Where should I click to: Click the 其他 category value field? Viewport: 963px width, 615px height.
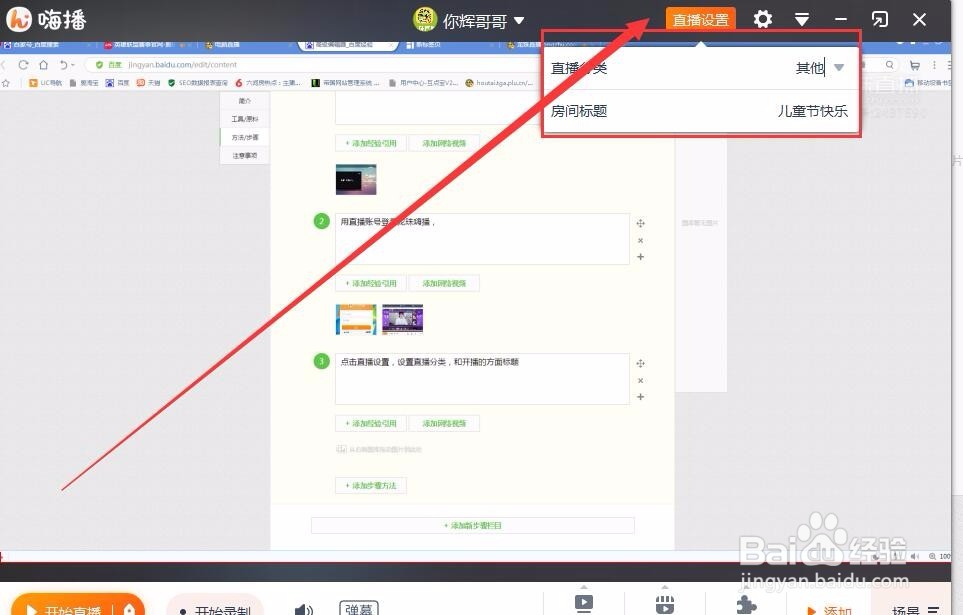tap(810, 68)
